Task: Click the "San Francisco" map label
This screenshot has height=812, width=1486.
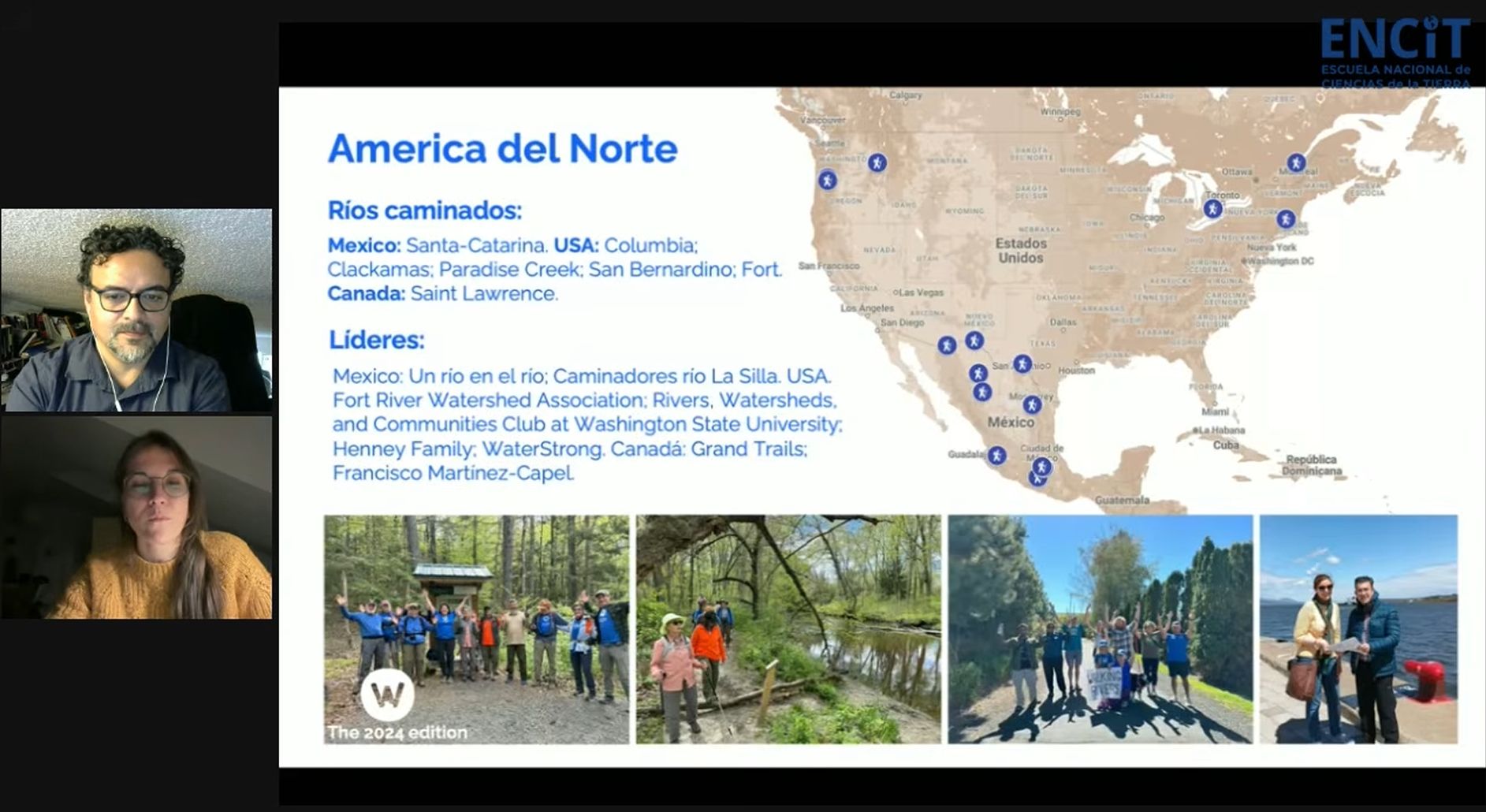Action: tap(829, 266)
